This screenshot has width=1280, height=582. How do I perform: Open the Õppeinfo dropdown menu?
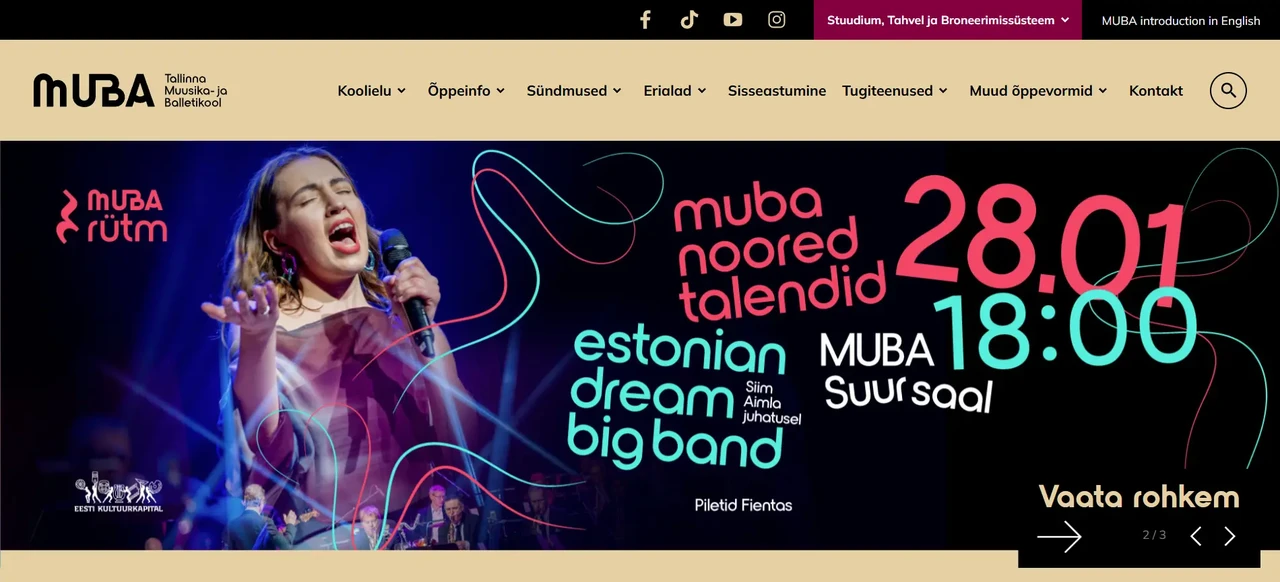point(467,90)
